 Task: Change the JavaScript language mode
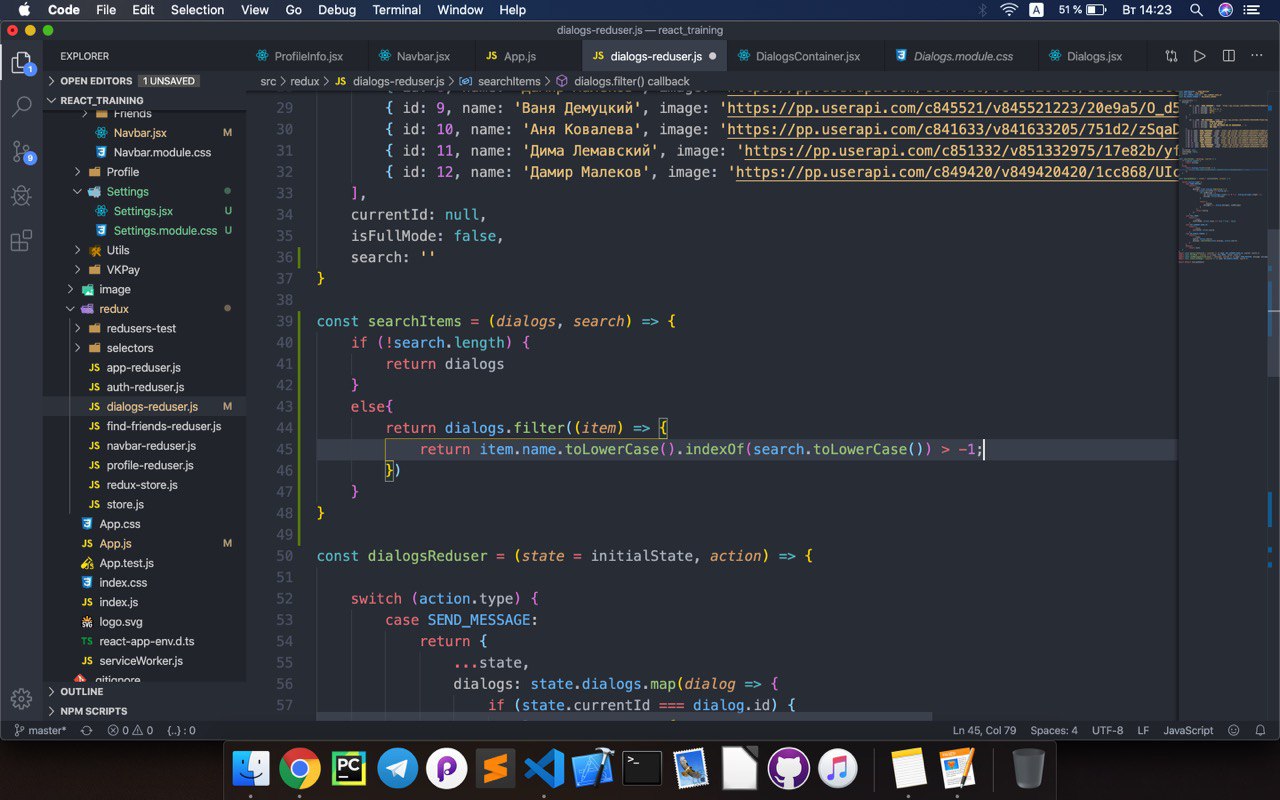(x=1187, y=730)
